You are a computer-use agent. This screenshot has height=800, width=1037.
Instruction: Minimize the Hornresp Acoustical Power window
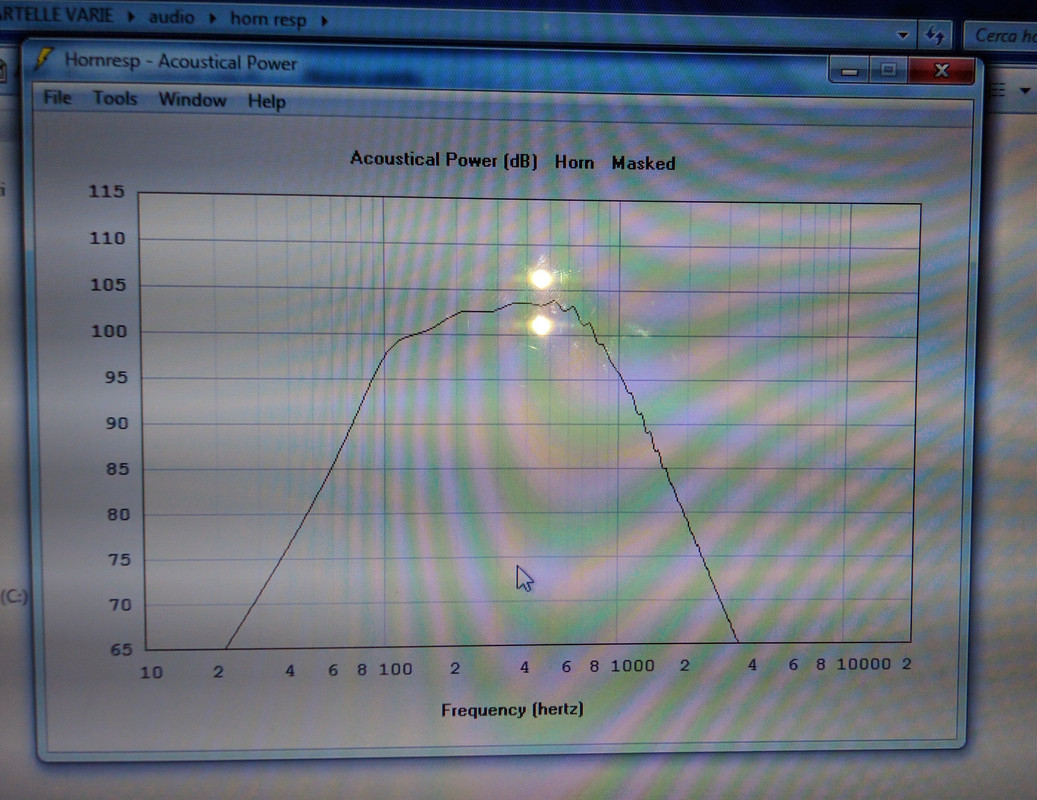pos(849,70)
